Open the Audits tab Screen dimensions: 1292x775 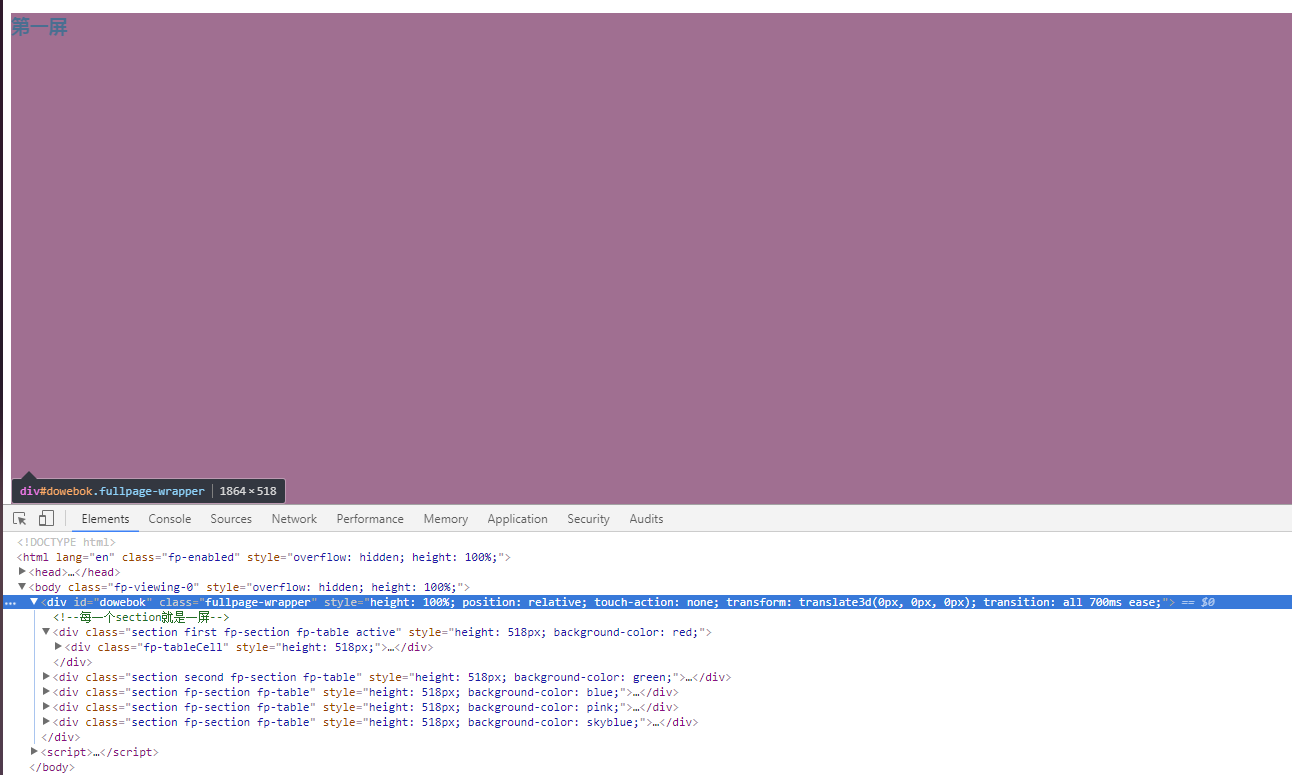646,519
